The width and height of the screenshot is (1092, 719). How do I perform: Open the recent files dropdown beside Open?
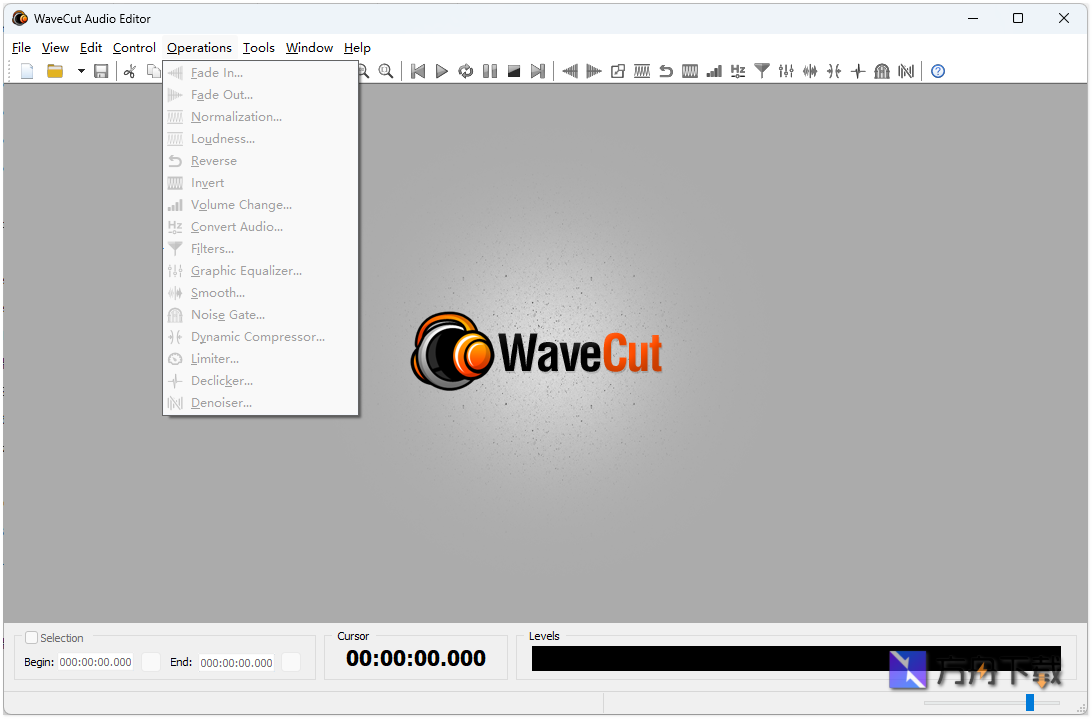pos(81,71)
